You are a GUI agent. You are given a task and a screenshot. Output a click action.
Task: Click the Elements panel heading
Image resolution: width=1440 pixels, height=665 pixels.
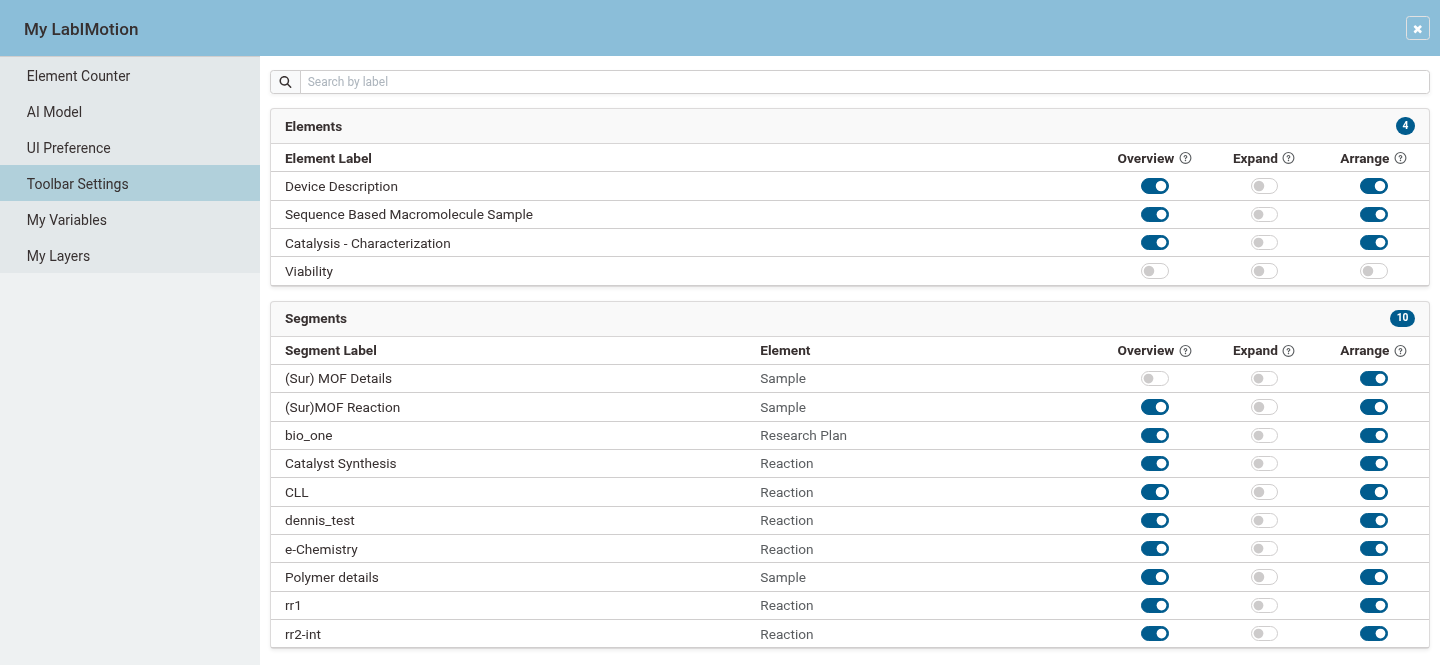point(313,126)
